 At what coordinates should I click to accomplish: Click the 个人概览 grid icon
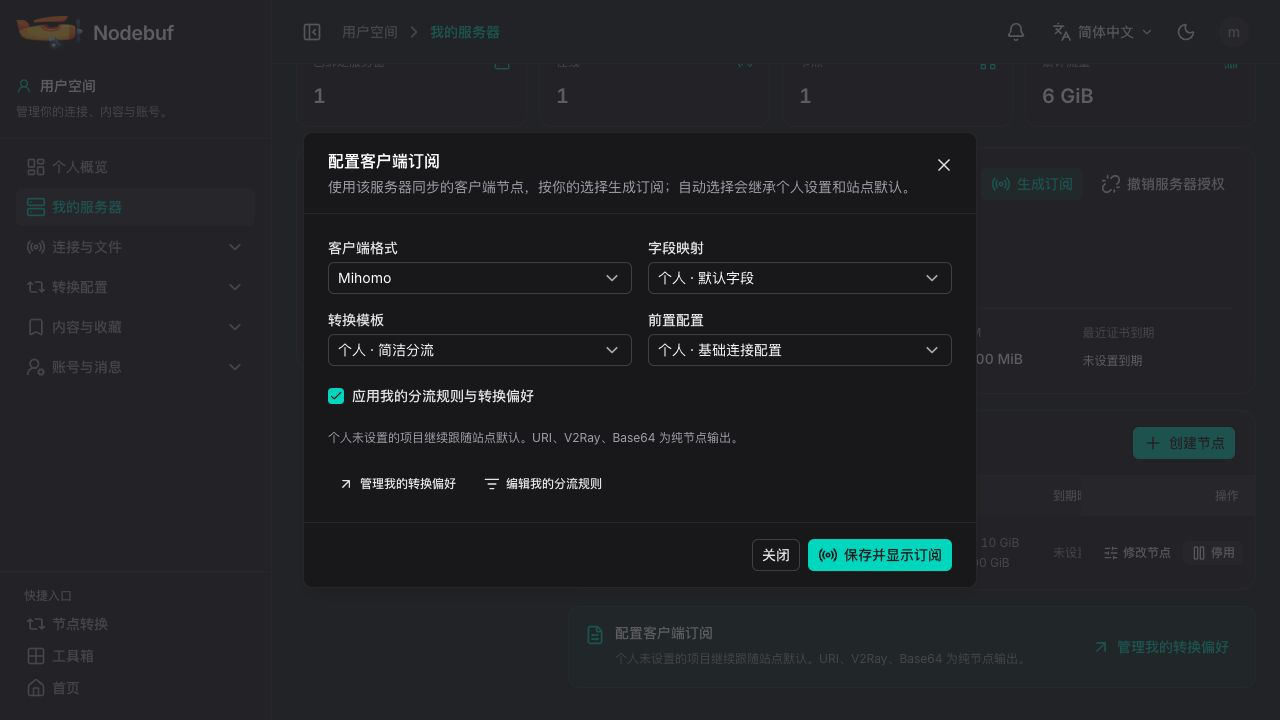tap(36, 167)
